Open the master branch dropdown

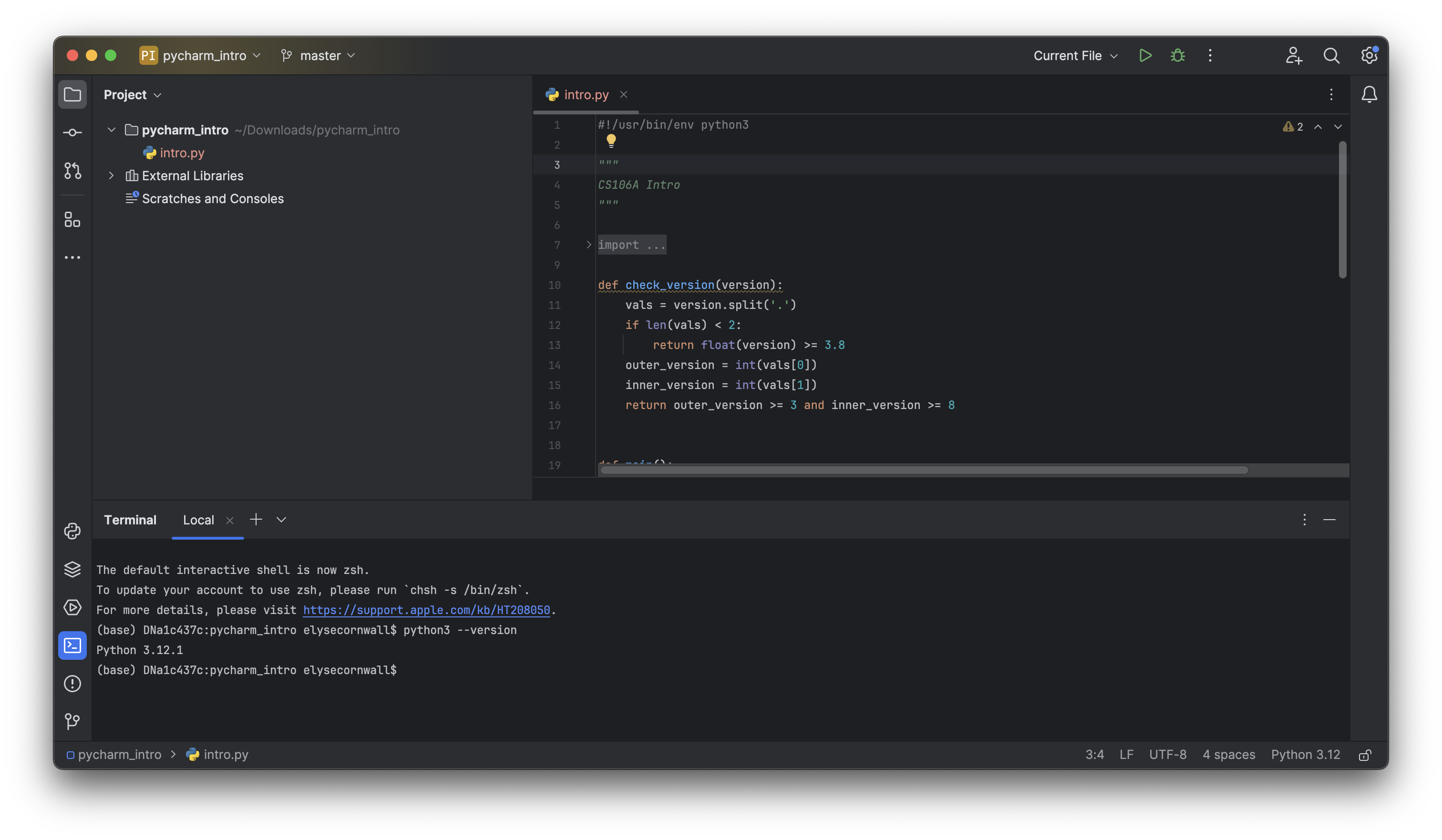(319, 55)
